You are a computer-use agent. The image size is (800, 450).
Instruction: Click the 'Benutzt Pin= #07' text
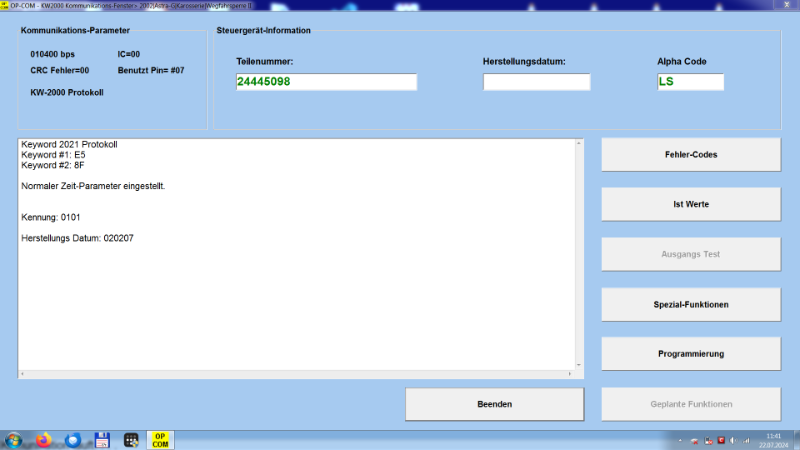click(151, 70)
